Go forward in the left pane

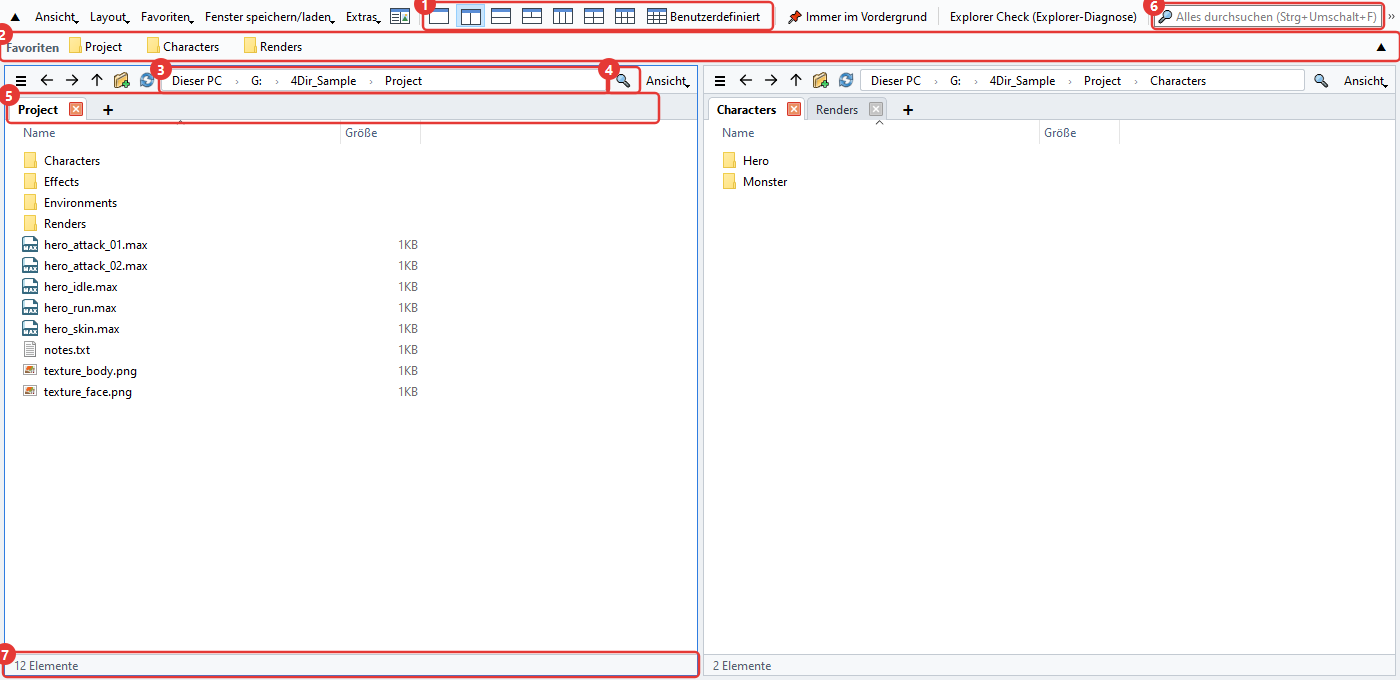click(x=72, y=81)
